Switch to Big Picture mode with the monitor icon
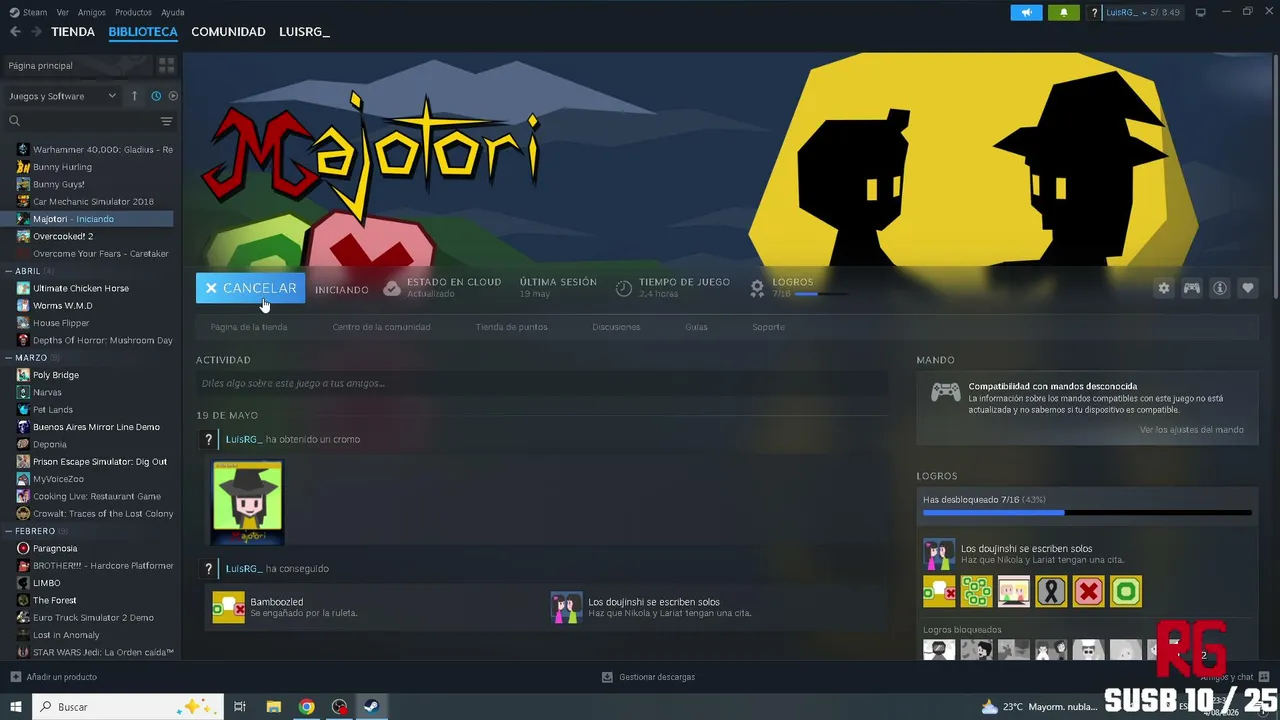The width and height of the screenshot is (1280, 720). click(x=1201, y=12)
